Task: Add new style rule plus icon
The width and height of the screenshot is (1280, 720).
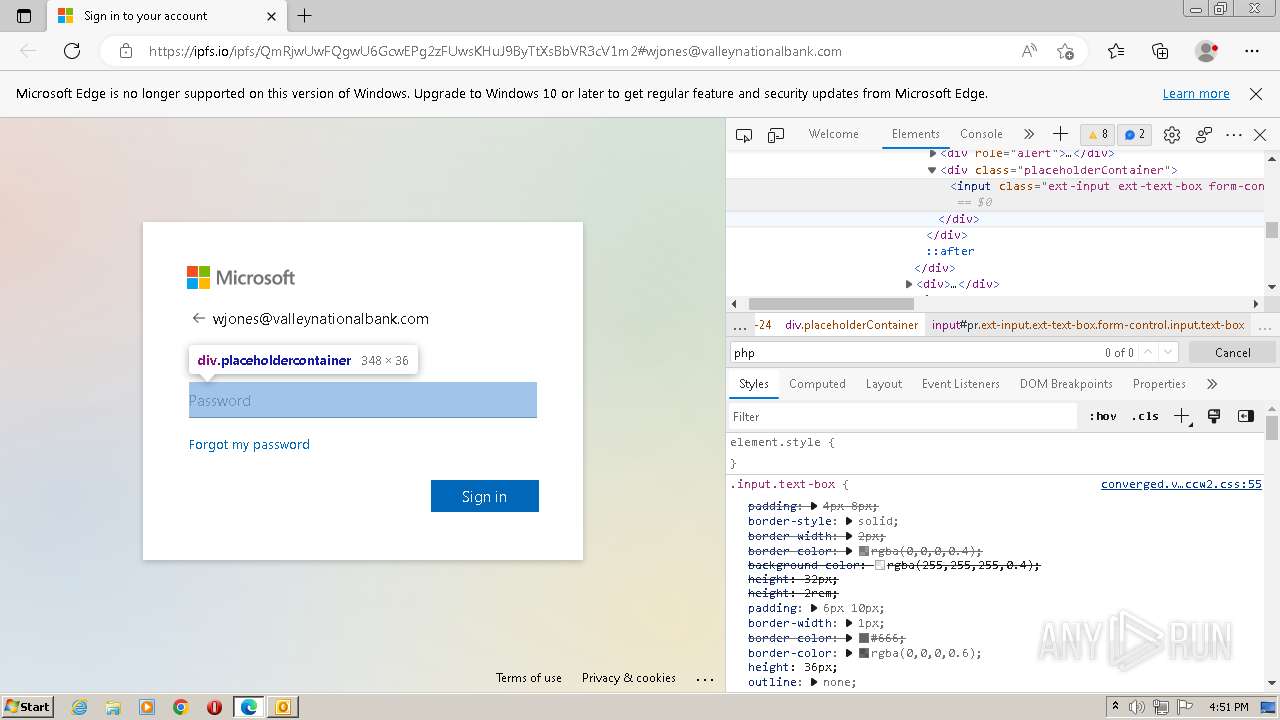Action: tap(1182, 417)
